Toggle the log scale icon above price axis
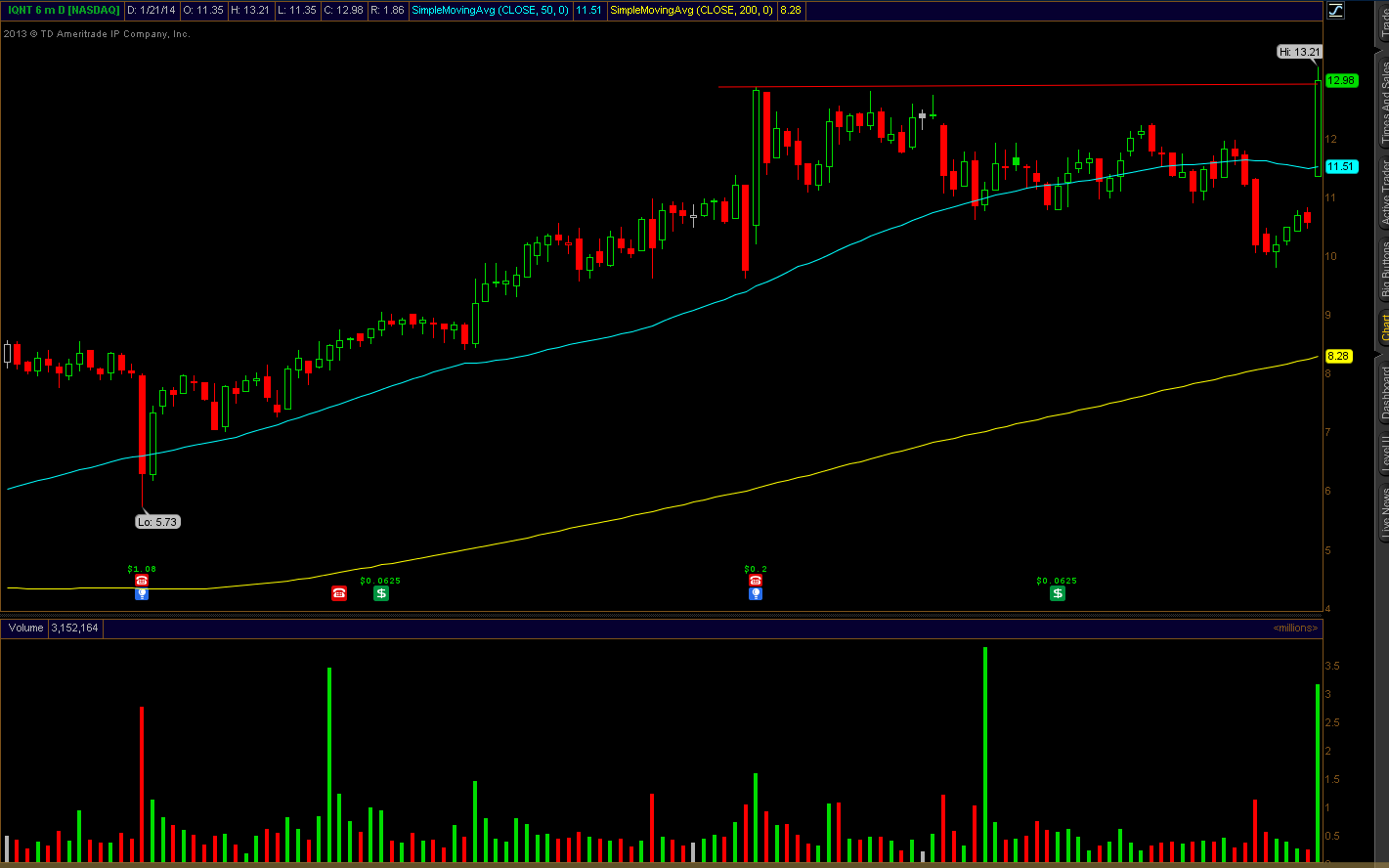The height and width of the screenshot is (868, 1389). pyautogui.click(x=1335, y=10)
